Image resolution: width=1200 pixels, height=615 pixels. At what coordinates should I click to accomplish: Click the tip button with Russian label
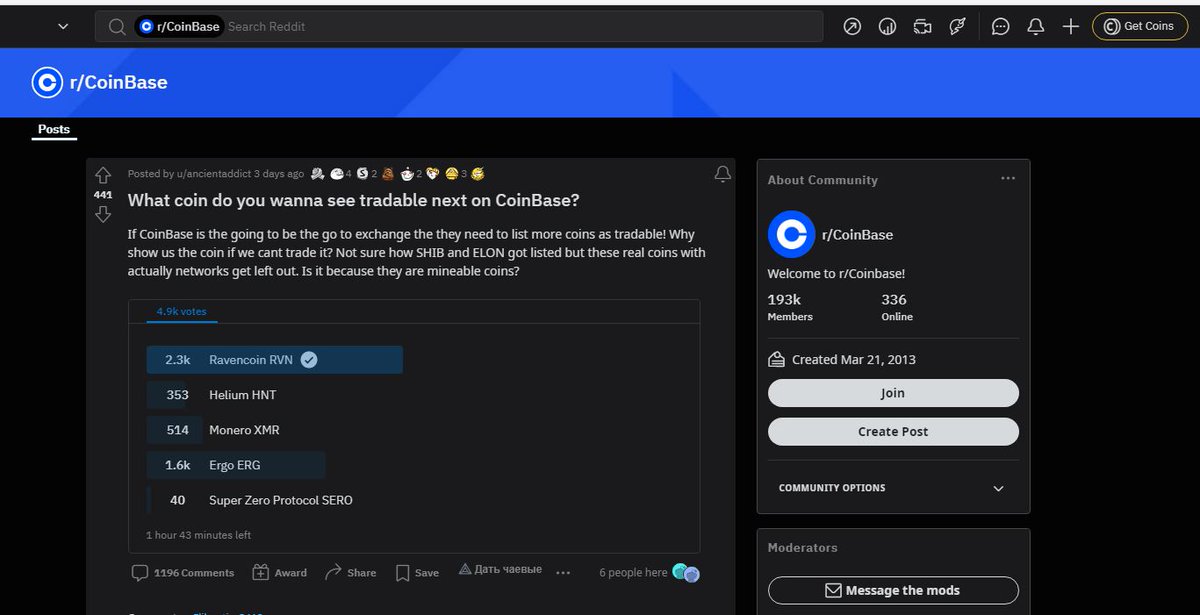click(x=500, y=570)
